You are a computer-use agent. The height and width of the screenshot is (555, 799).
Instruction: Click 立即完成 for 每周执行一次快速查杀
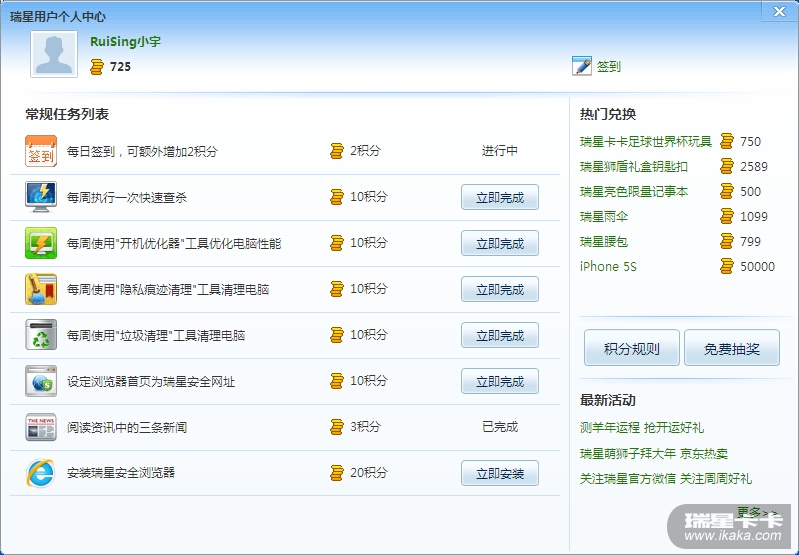pos(500,197)
